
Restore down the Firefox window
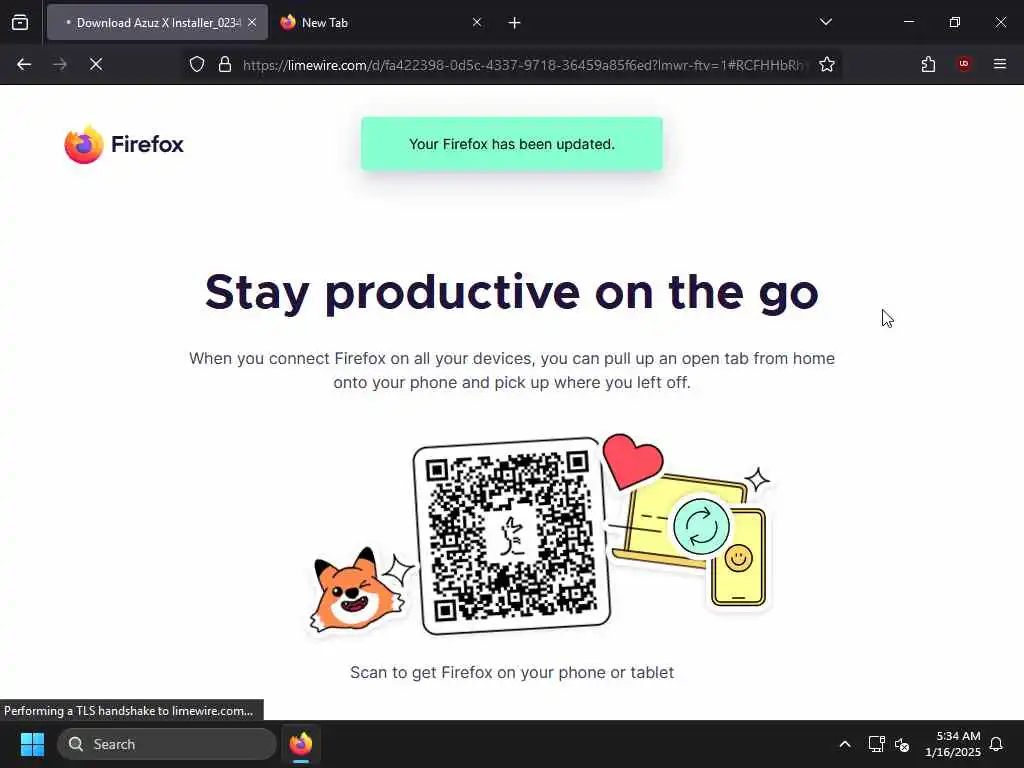[954, 22]
